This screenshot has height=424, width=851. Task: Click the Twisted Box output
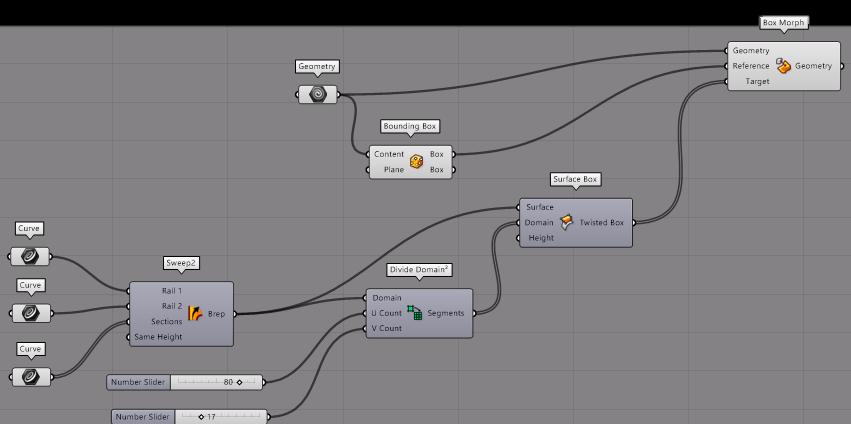point(601,223)
